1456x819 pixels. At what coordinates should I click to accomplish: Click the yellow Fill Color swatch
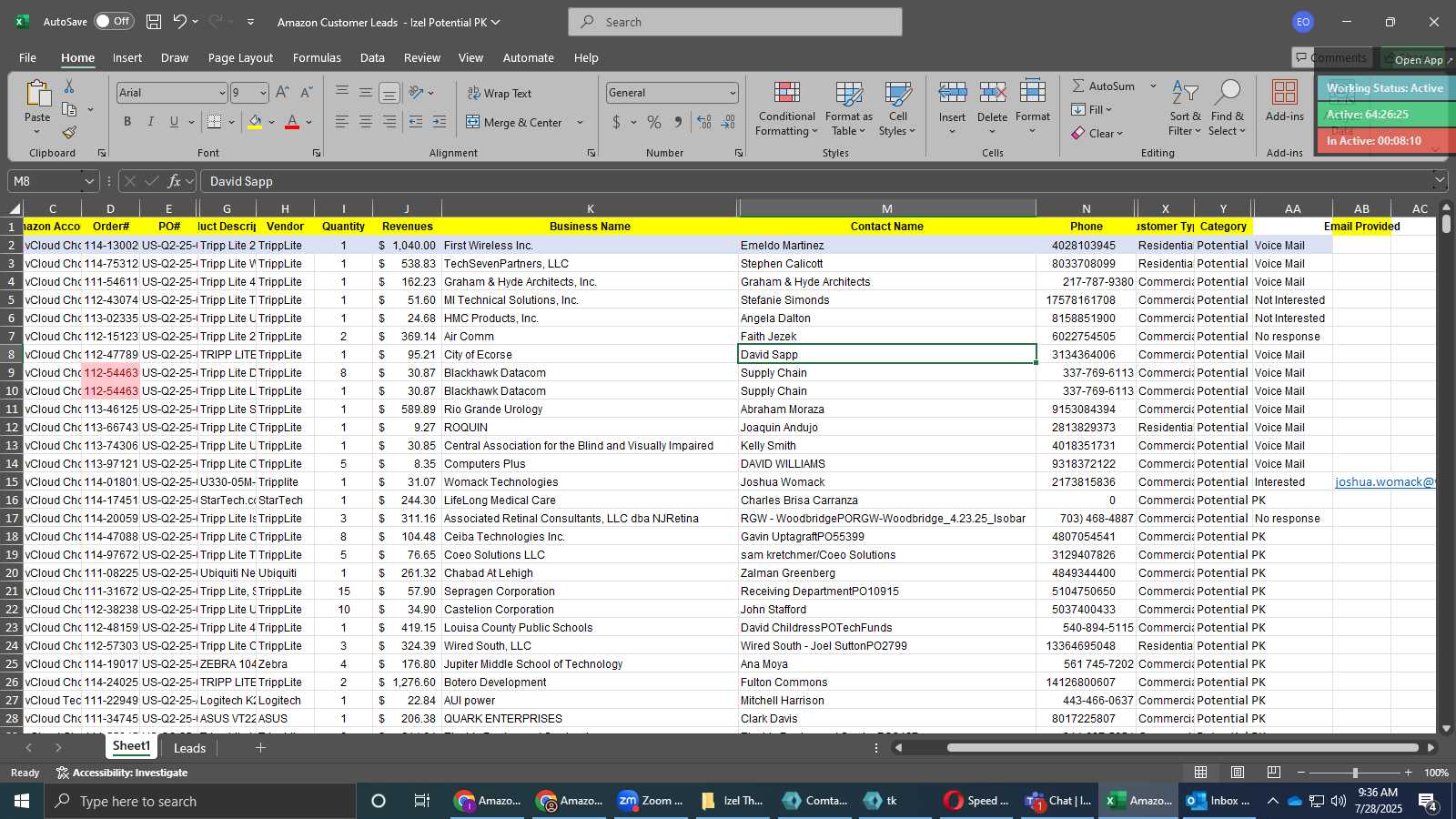(x=255, y=122)
